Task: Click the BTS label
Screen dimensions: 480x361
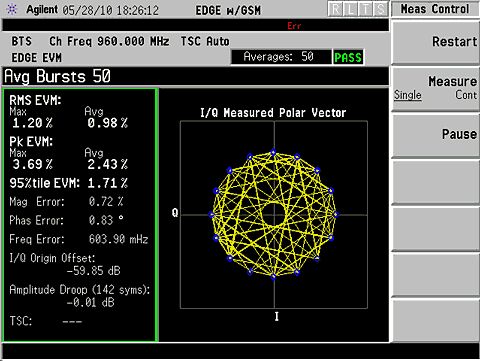Action: point(22,41)
